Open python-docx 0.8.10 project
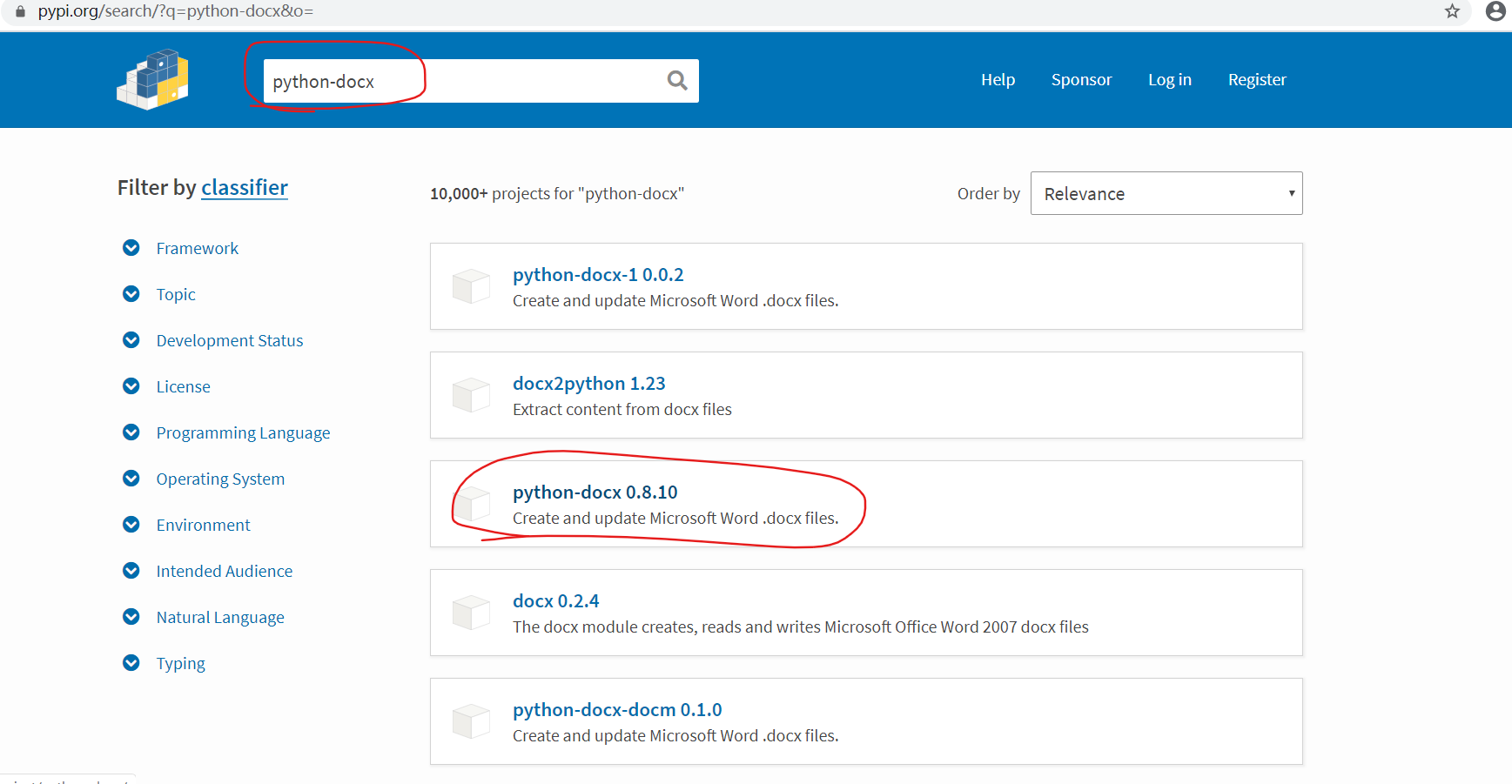1512x784 pixels. (x=595, y=493)
